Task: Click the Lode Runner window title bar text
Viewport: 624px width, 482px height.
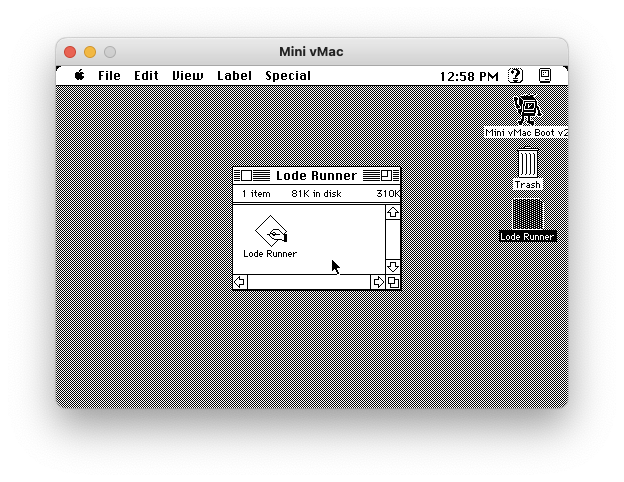Action: point(316,176)
